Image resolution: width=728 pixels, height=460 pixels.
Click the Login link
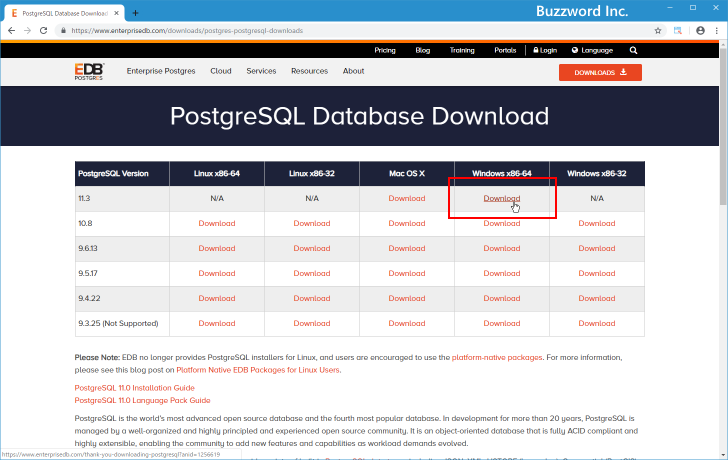pos(545,50)
